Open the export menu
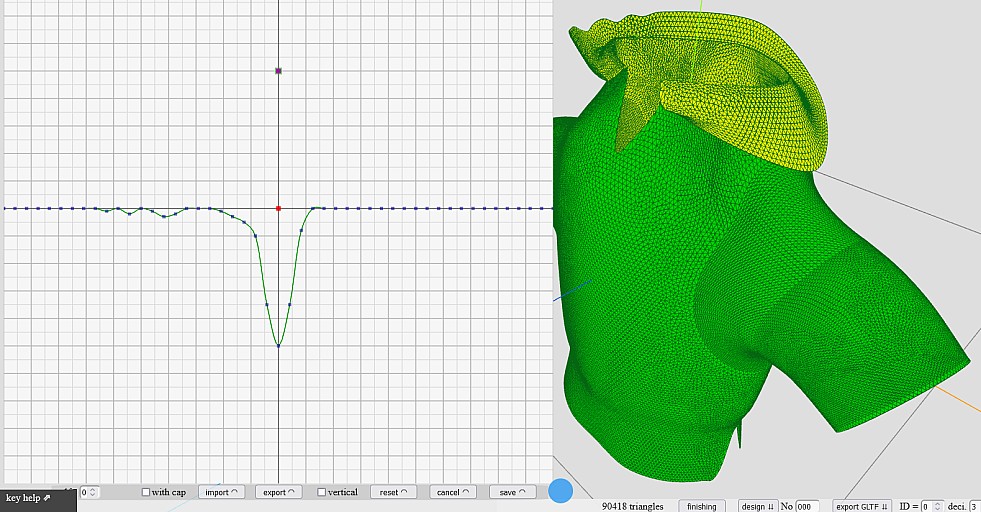Image resolution: width=981 pixels, height=512 pixels. pyautogui.click(x=279, y=492)
